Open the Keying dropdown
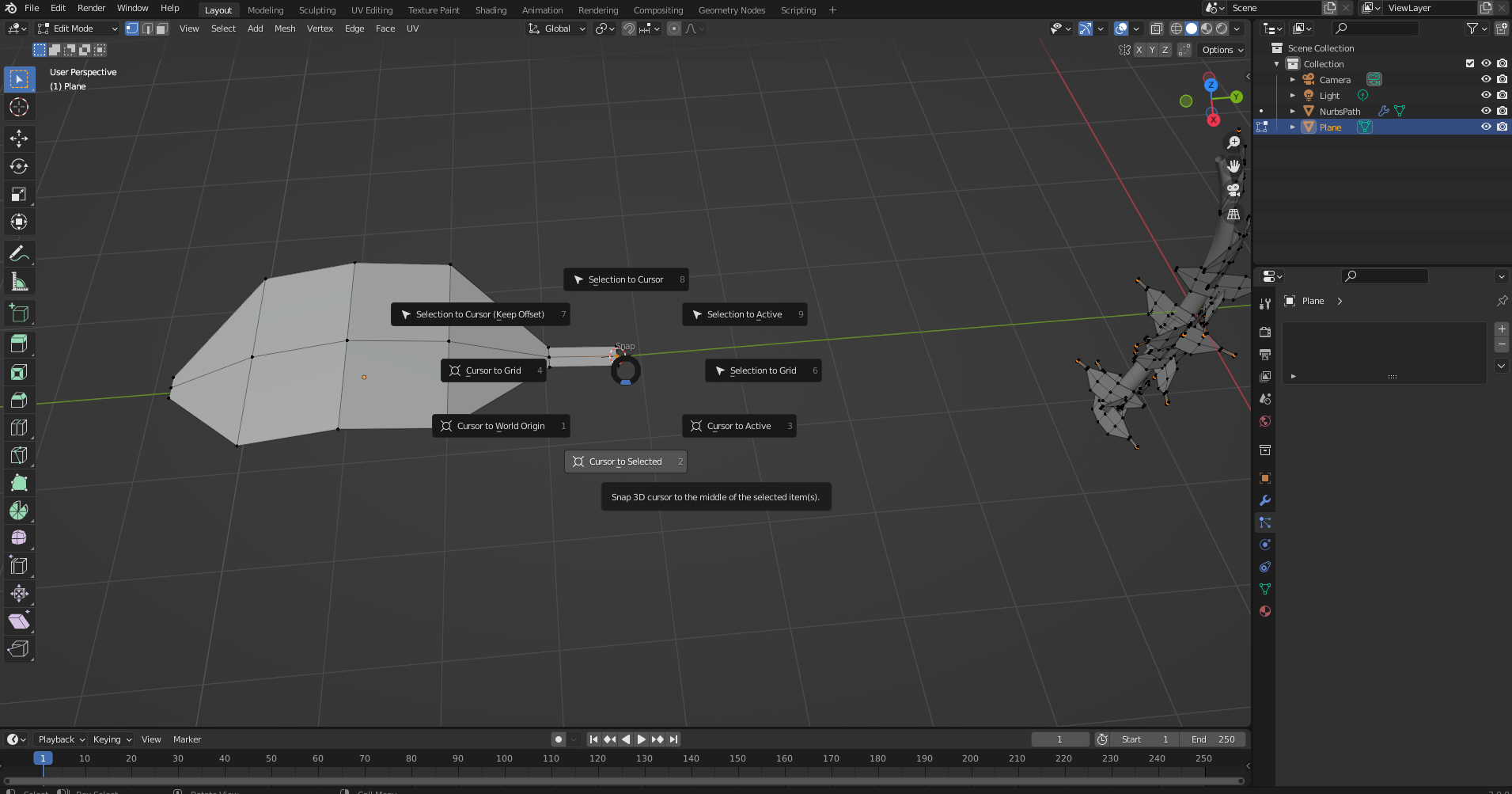The width and height of the screenshot is (1512, 794). pyautogui.click(x=112, y=739)
